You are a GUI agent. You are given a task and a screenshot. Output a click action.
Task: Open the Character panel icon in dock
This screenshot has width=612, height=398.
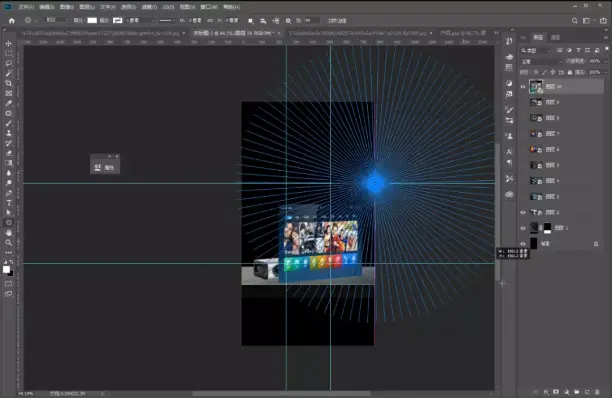click(509, 152)
